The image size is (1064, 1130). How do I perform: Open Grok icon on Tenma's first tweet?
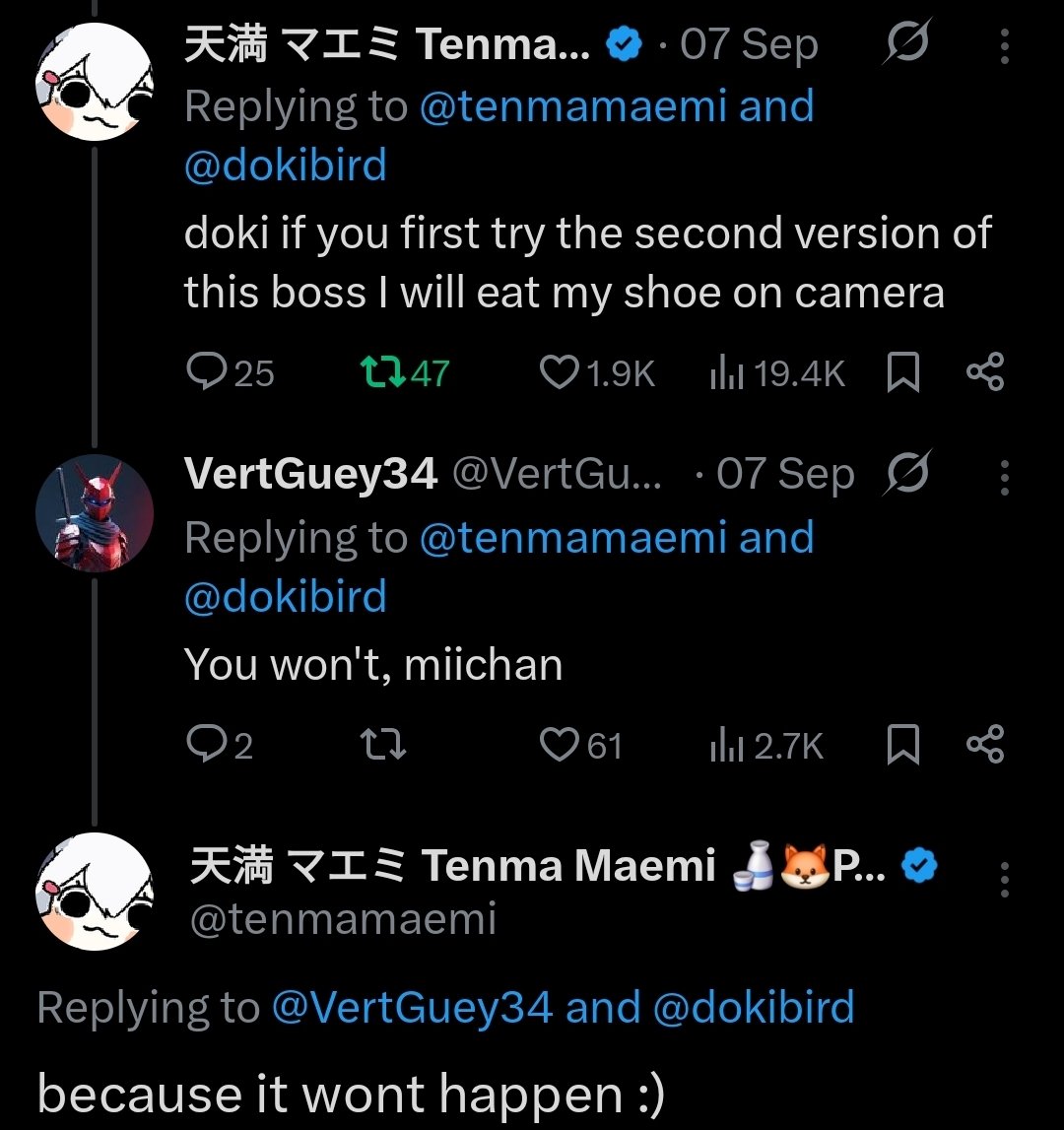(906, 45)
